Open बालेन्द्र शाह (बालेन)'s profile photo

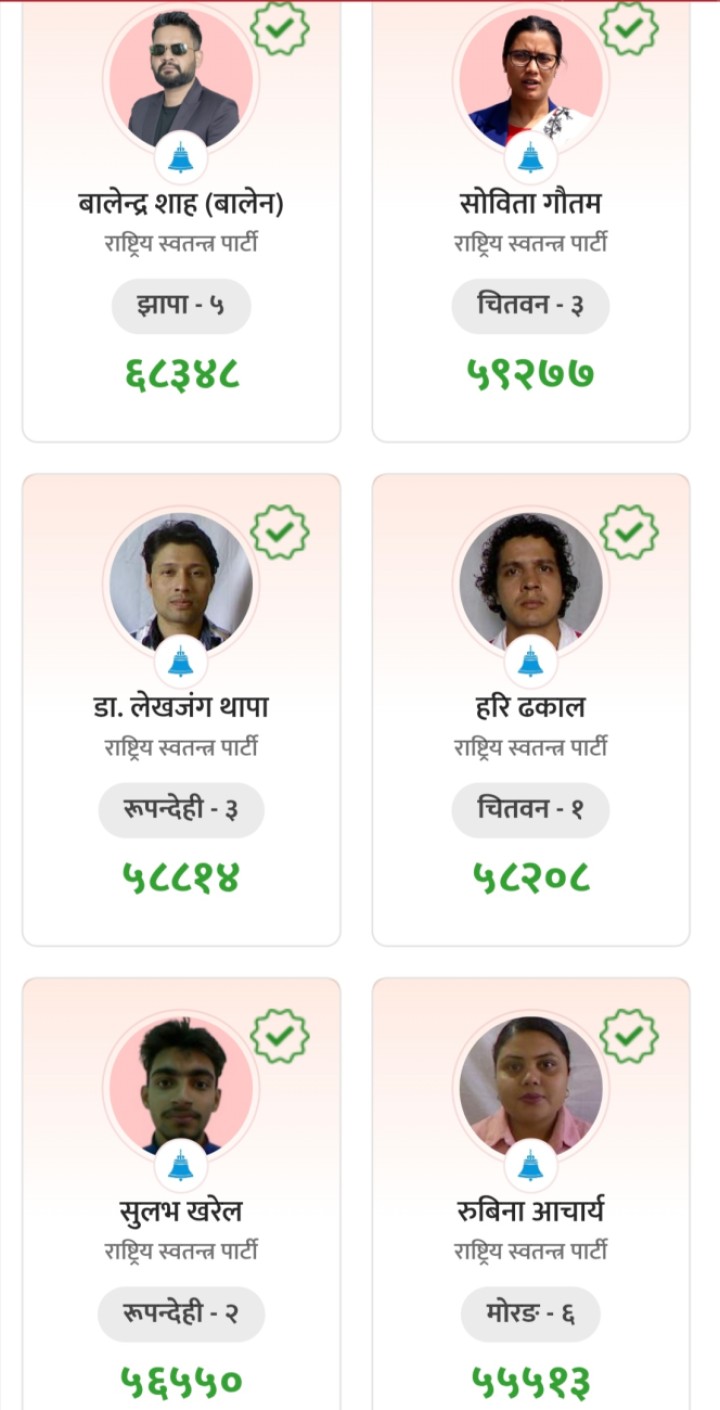click(x=181, y=78)
